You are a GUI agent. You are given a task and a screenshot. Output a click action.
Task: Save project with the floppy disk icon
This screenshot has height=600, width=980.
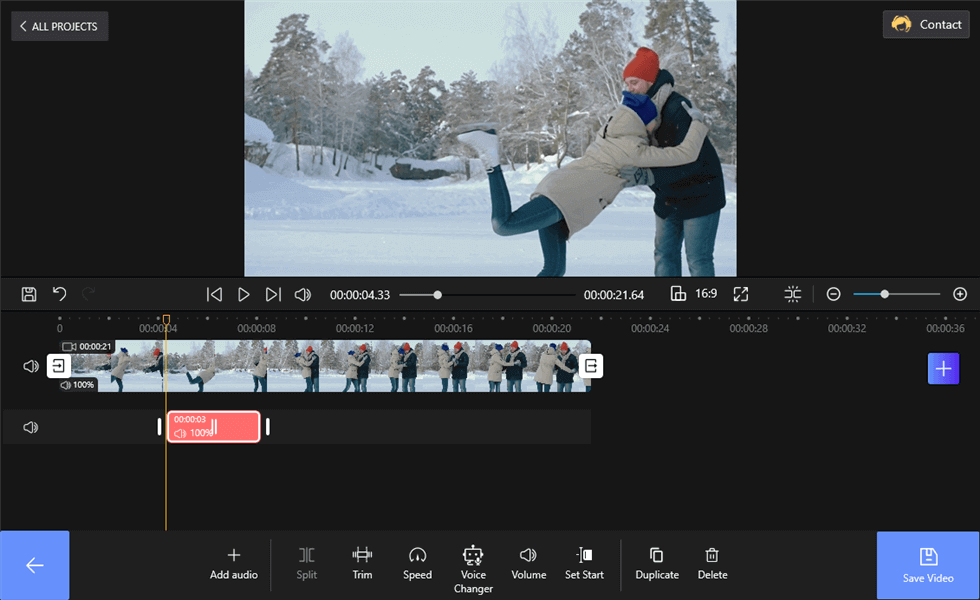click(x=29, y=294)
